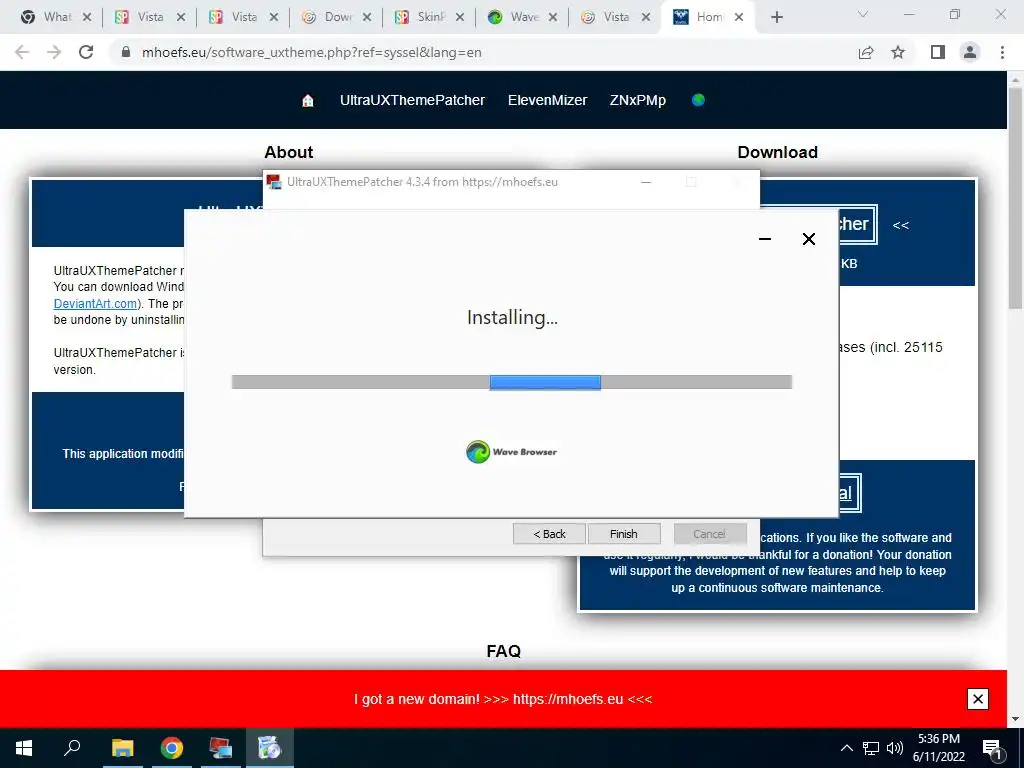Click the UltraUXThemePatcher installer title icon

pyautogui.click(x=274, y=182)
